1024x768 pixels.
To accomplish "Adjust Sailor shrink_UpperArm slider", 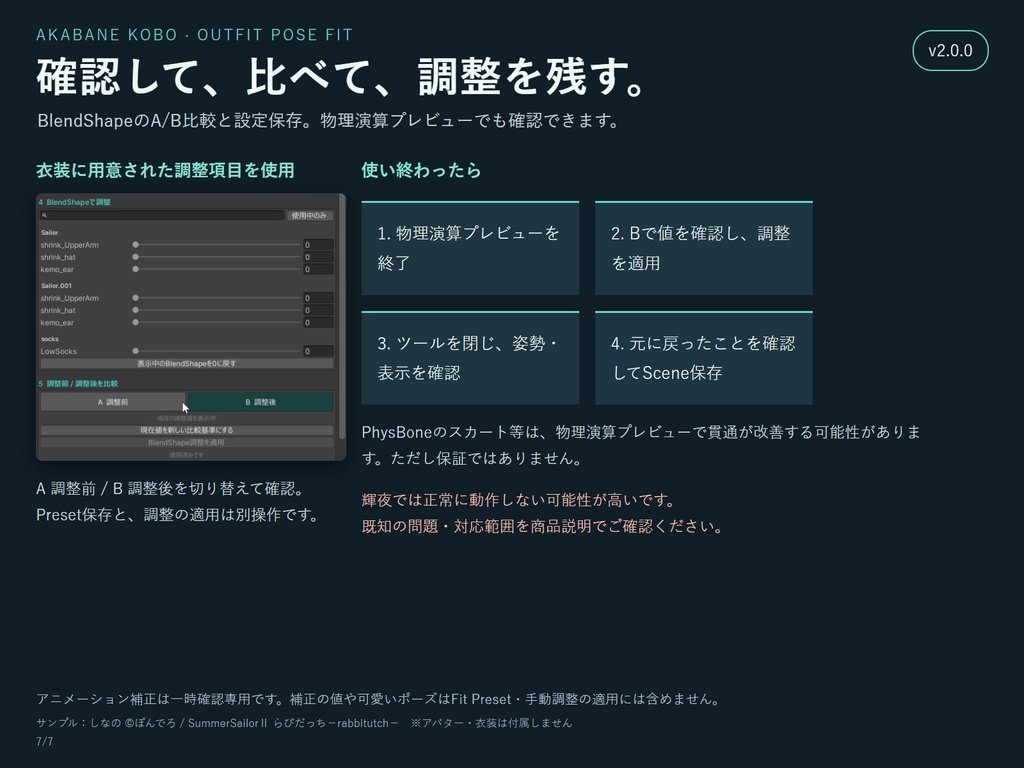I will point(217,245).
